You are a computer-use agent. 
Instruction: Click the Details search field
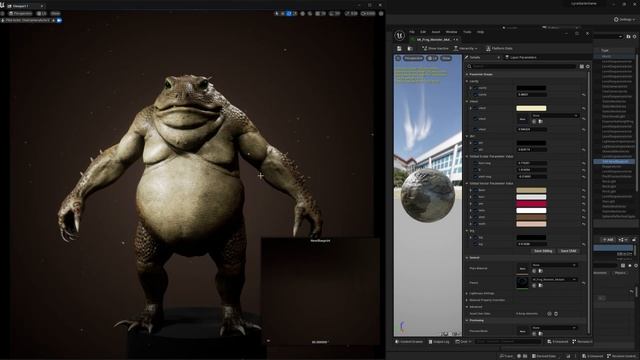click(x=522, y=66)
